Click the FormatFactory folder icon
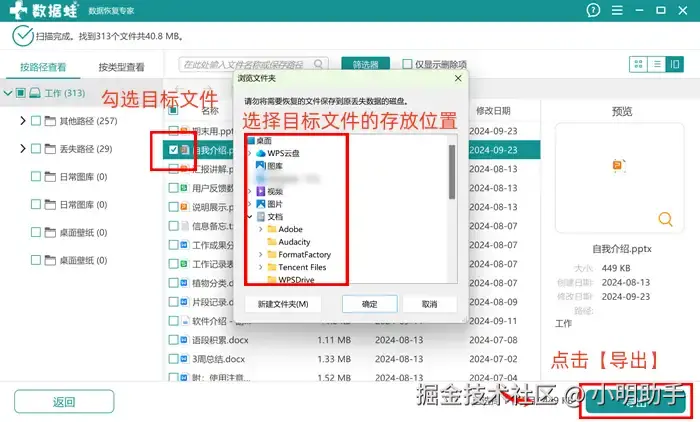Screen dimensions: 700x422 [271, 255]
